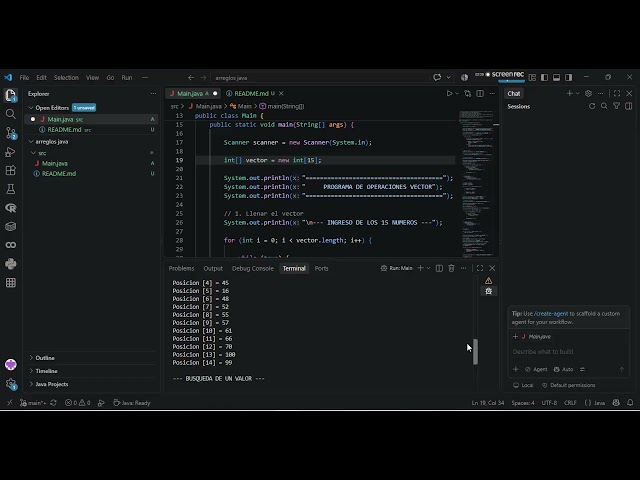Close the README.md editor tab
The height and width of the screenshot is (480, 640).
point(281,93)
